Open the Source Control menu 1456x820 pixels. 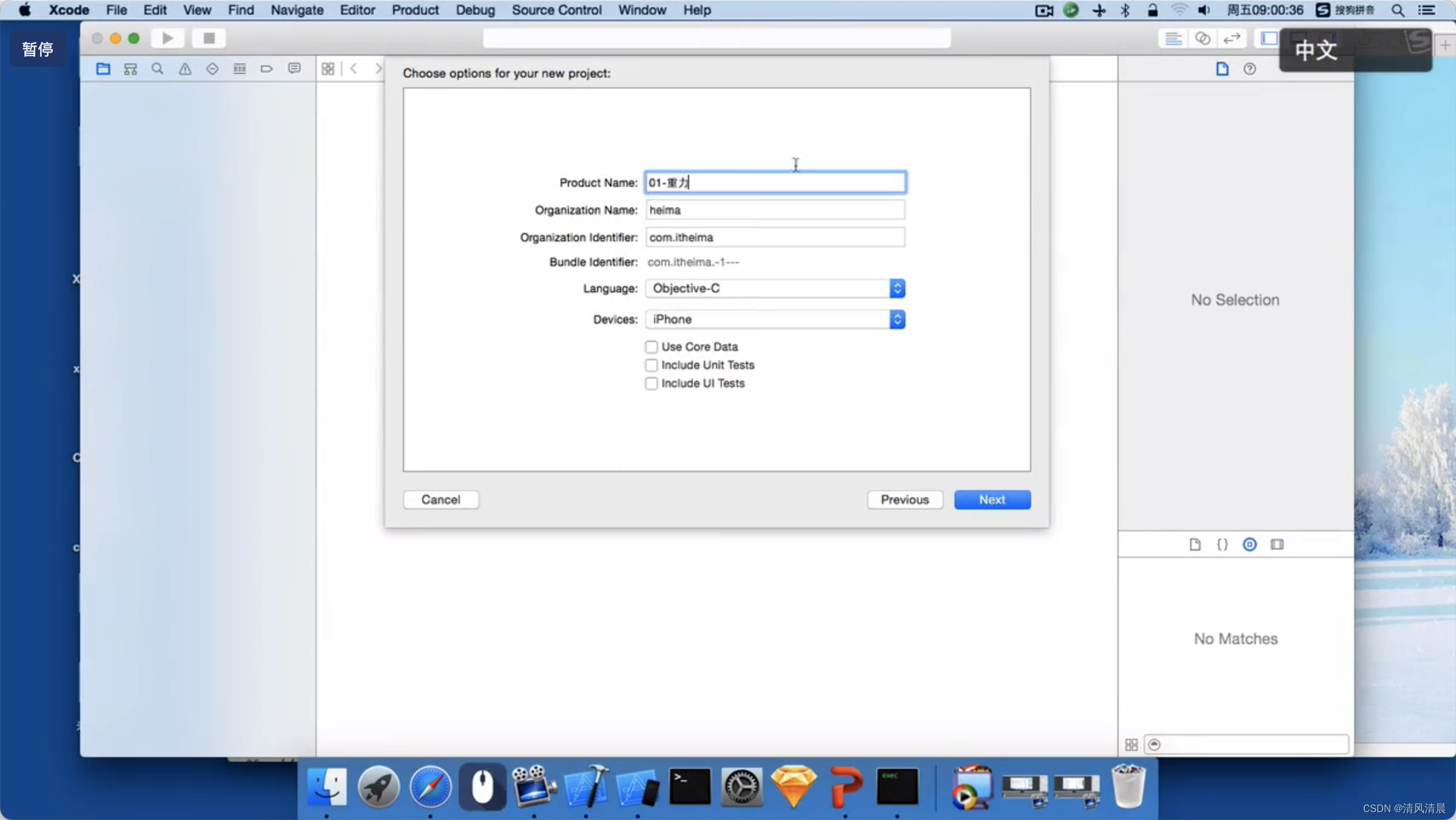click(x=556, y=10)
